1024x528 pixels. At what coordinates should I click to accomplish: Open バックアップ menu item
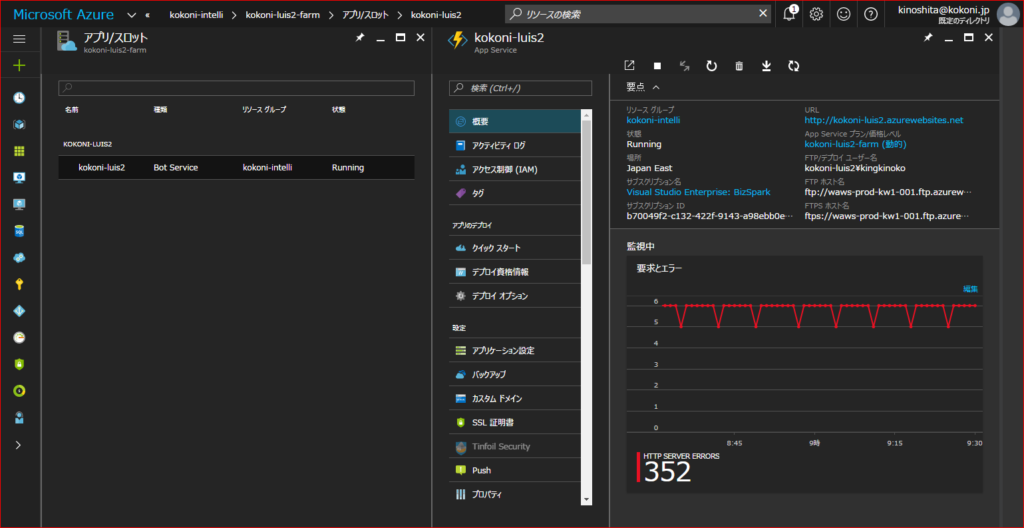[x=515, y=375]
